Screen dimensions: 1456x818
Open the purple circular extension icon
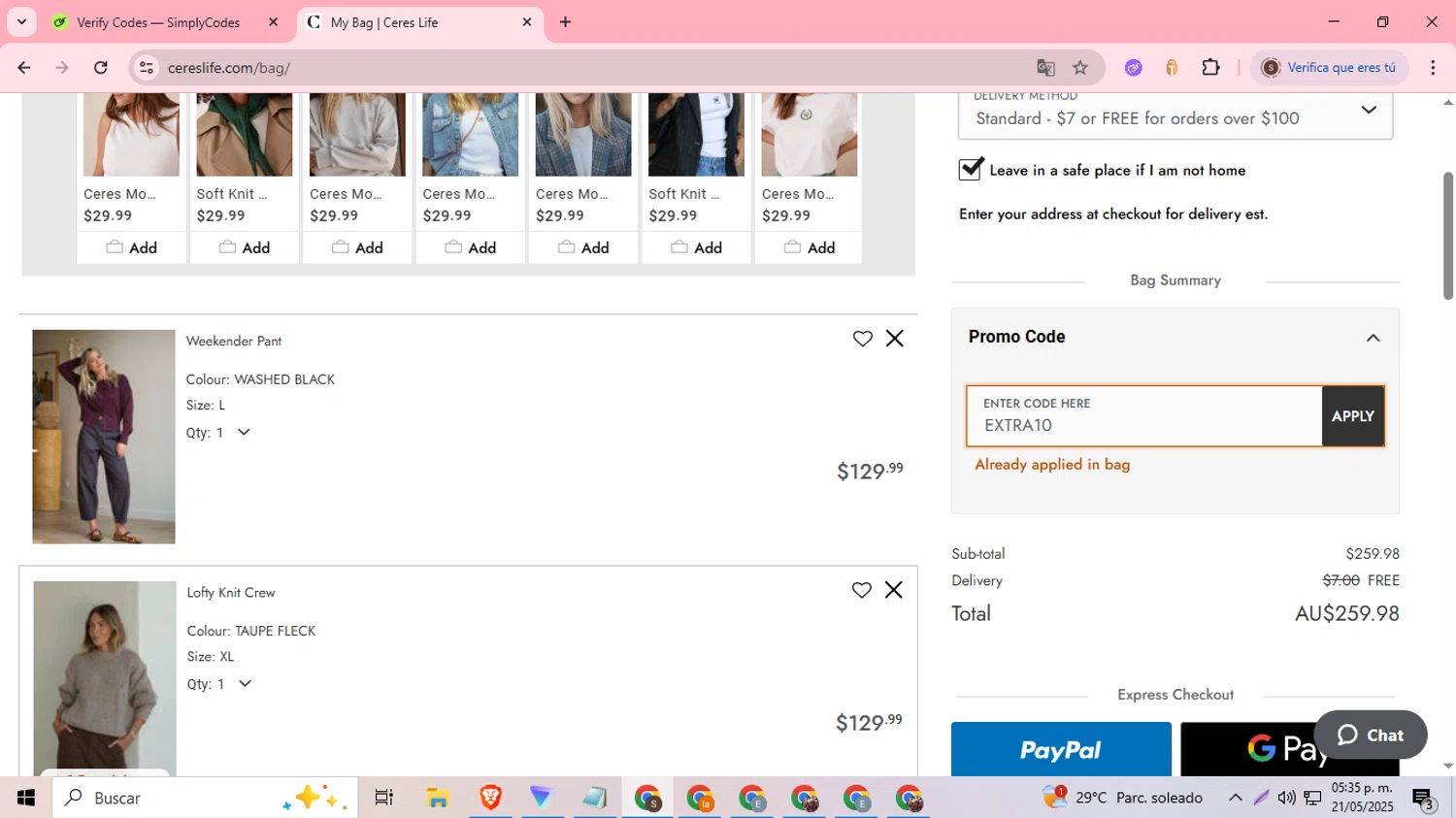tap(1133, 68)
